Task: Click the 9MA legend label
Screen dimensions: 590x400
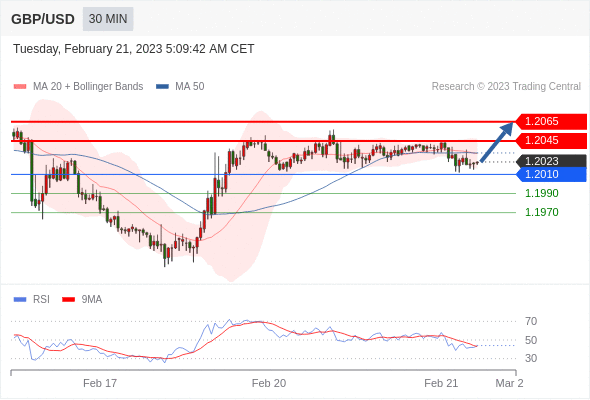Action: 92,300
